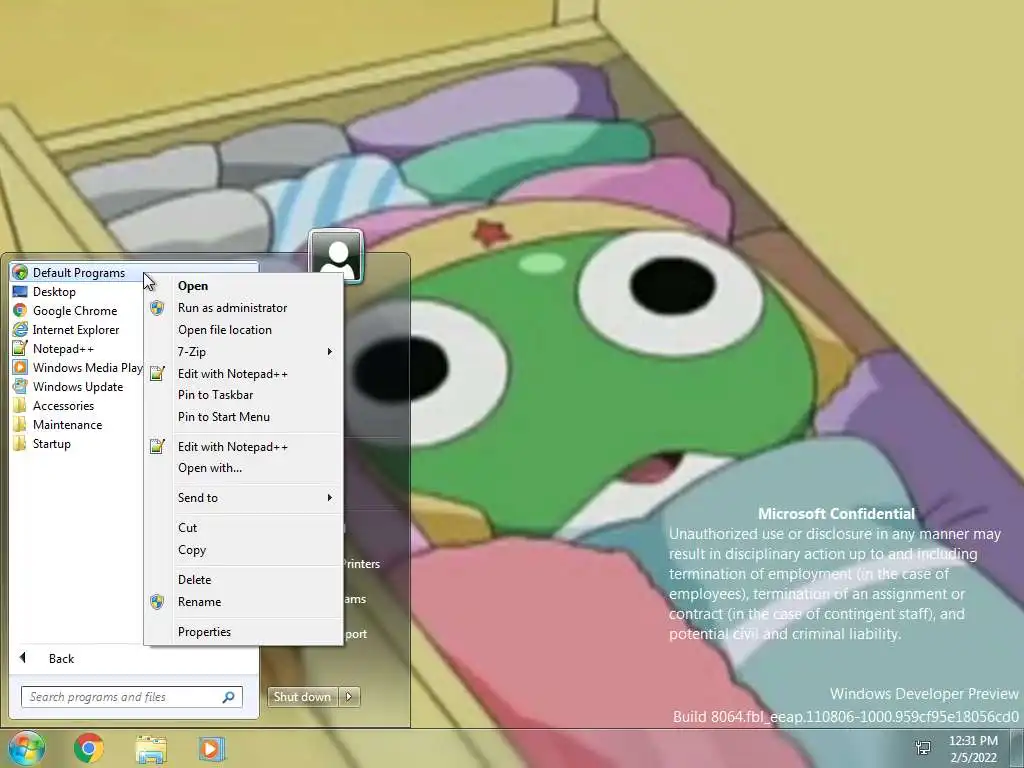Click the user account picture
Viewport: 1024px width, 768px height.
point(336,255)
